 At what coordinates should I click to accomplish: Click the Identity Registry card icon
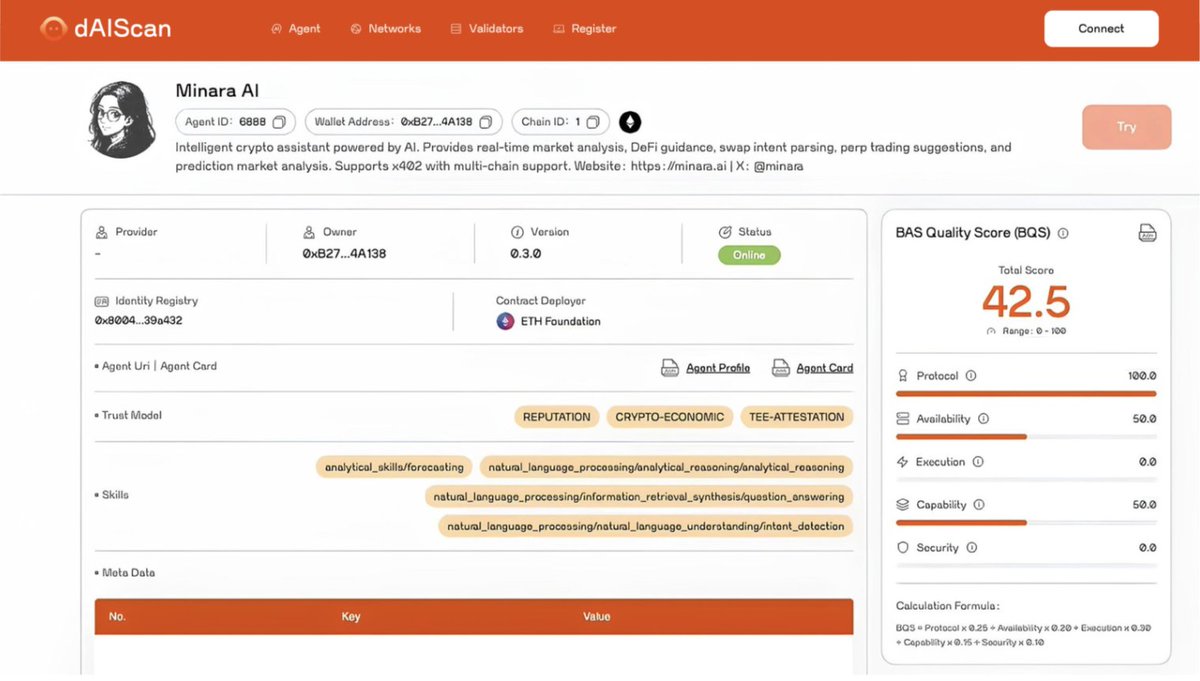(x=101, y=301)
